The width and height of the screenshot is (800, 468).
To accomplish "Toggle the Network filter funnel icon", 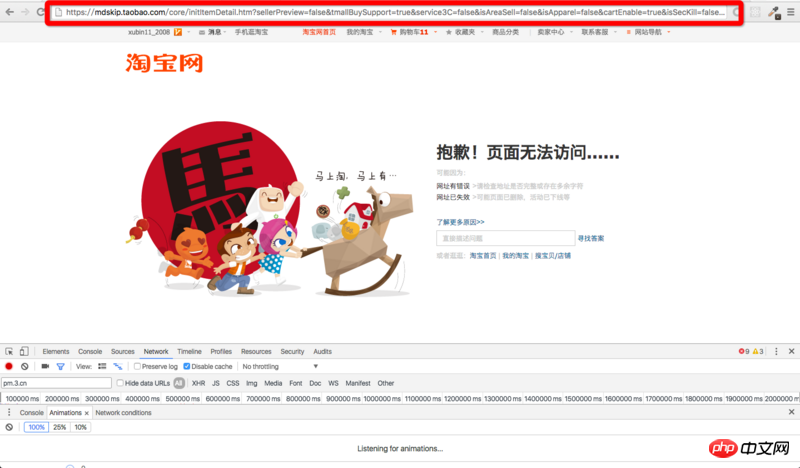I will click(61, 366).
